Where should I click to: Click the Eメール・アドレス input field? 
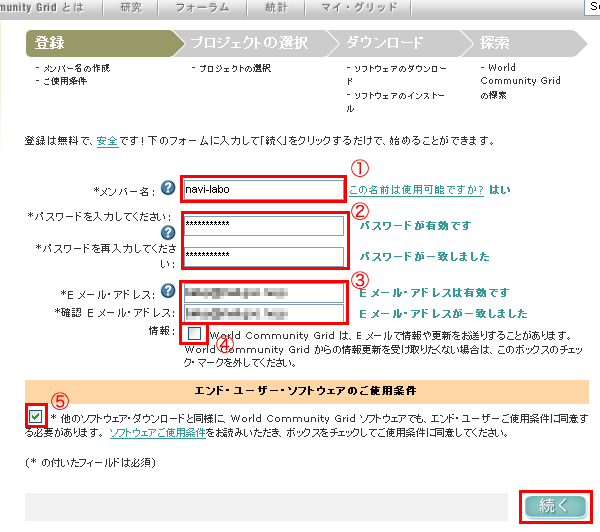tap(264, 293)
